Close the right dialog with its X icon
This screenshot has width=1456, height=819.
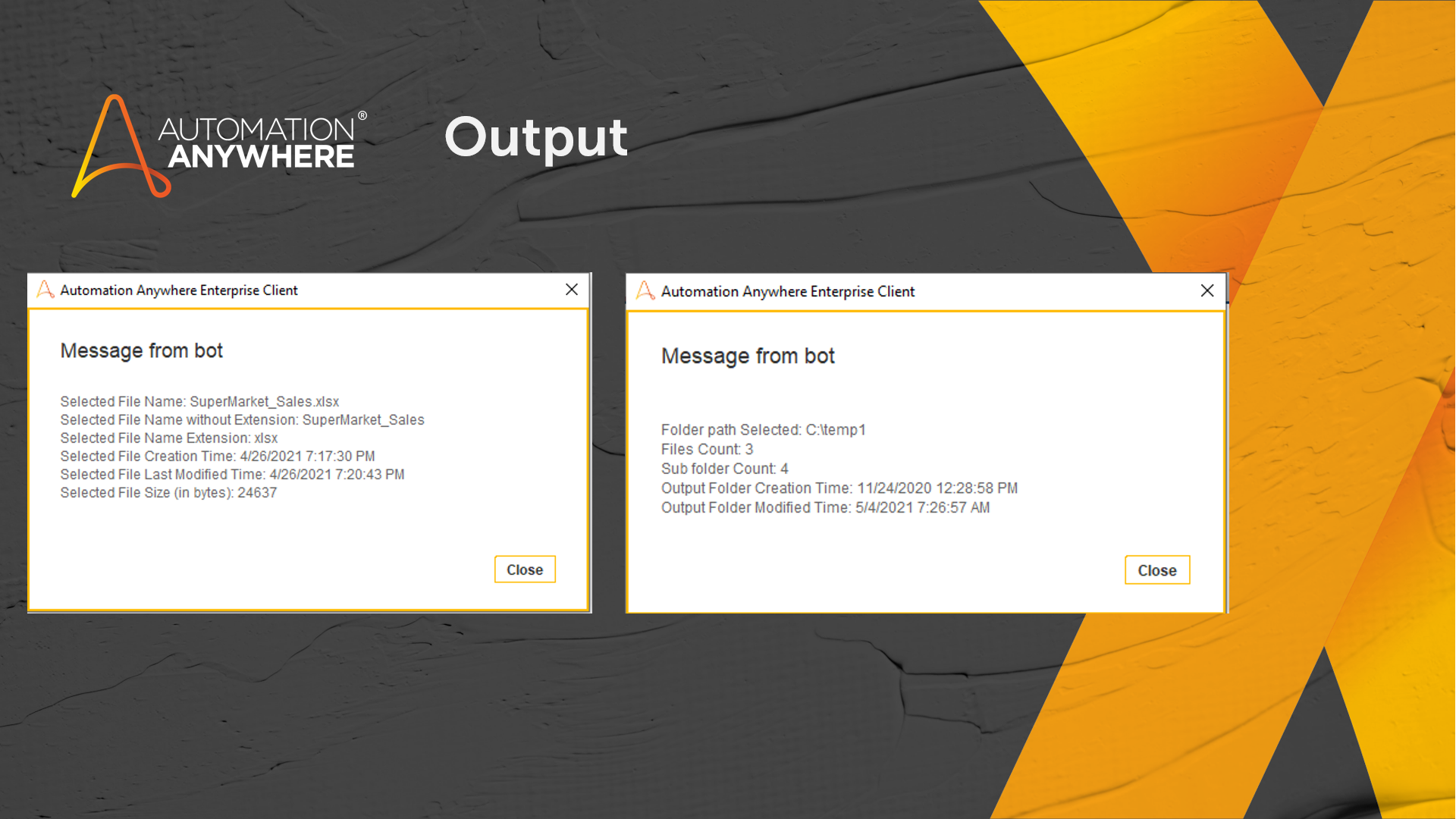point(1207,291)
